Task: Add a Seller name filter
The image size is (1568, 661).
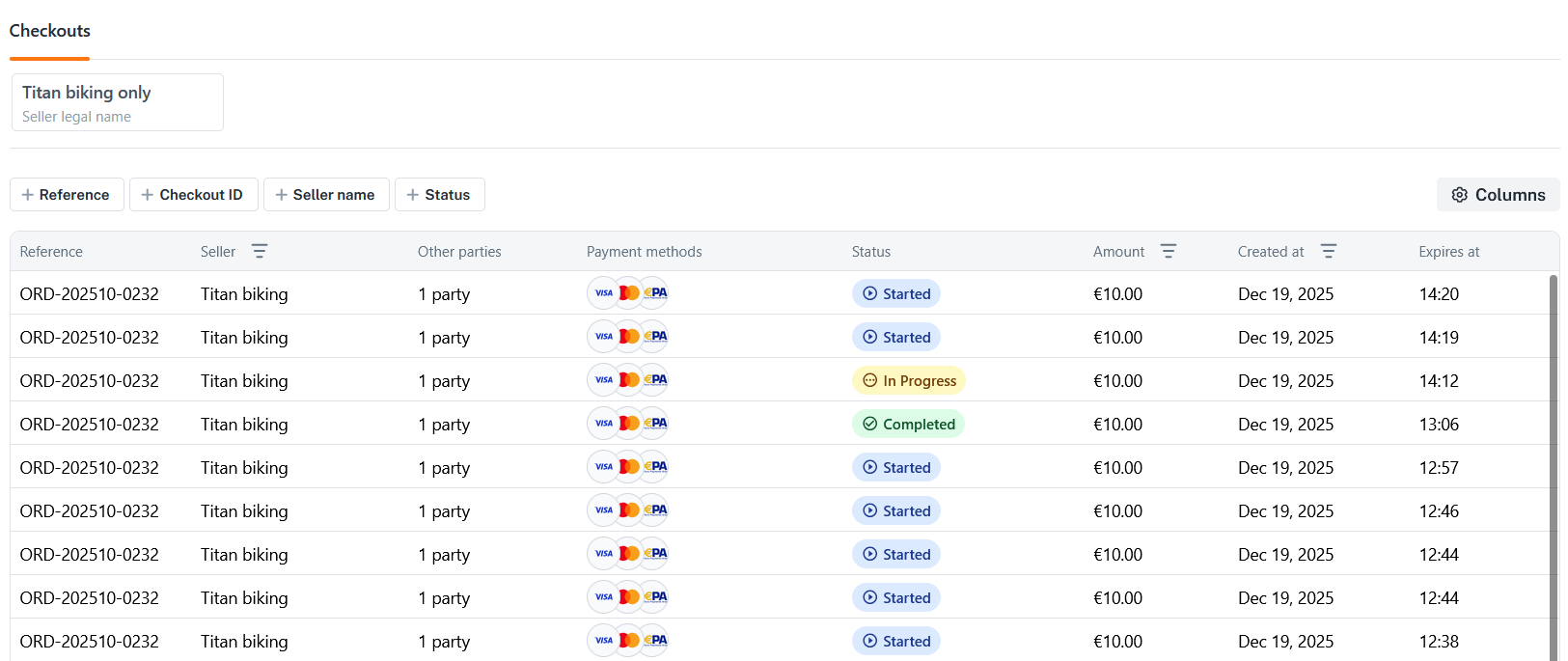Action: point(326,194)
